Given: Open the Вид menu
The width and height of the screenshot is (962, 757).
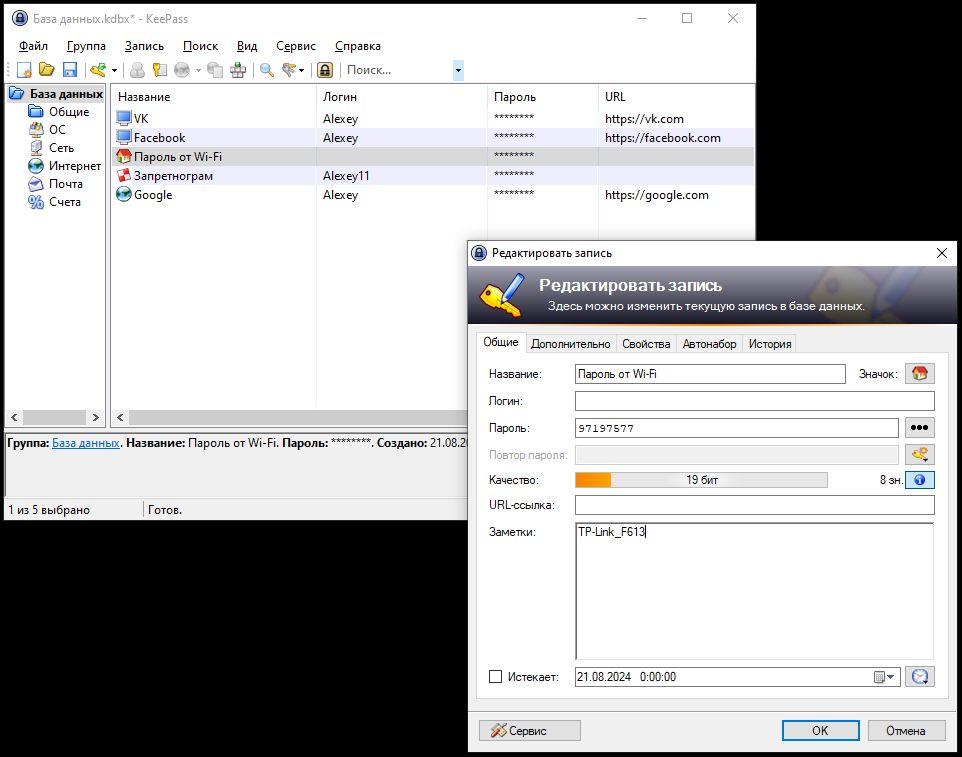Looking at the screenshot, I should tap(247, 46).
